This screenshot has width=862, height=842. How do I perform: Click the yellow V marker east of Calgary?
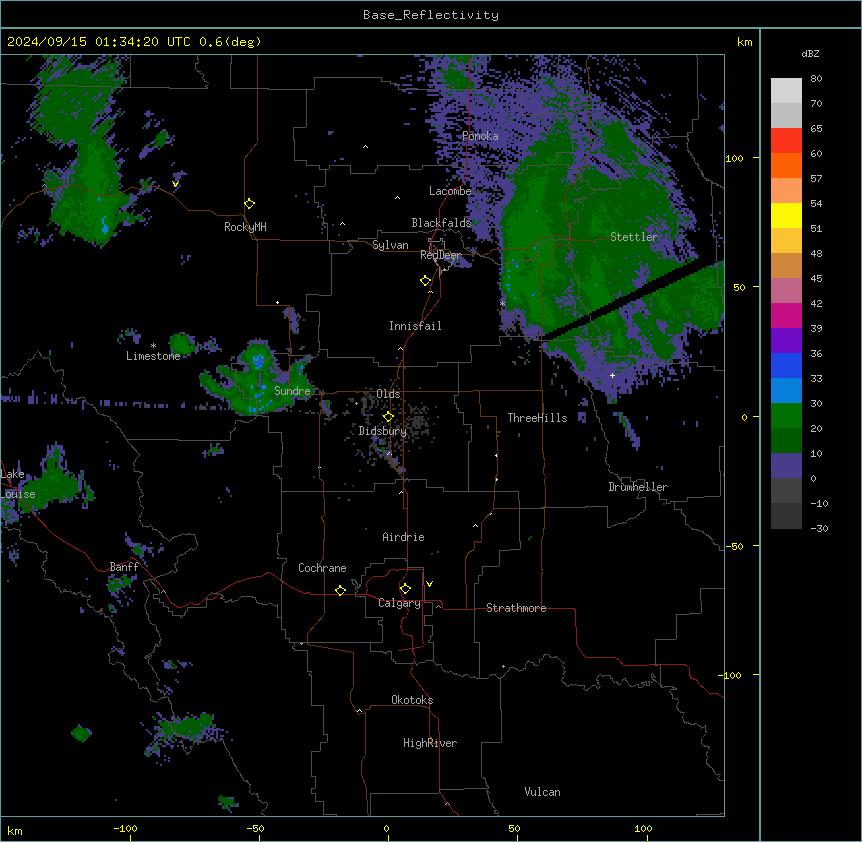coord(429,584)
